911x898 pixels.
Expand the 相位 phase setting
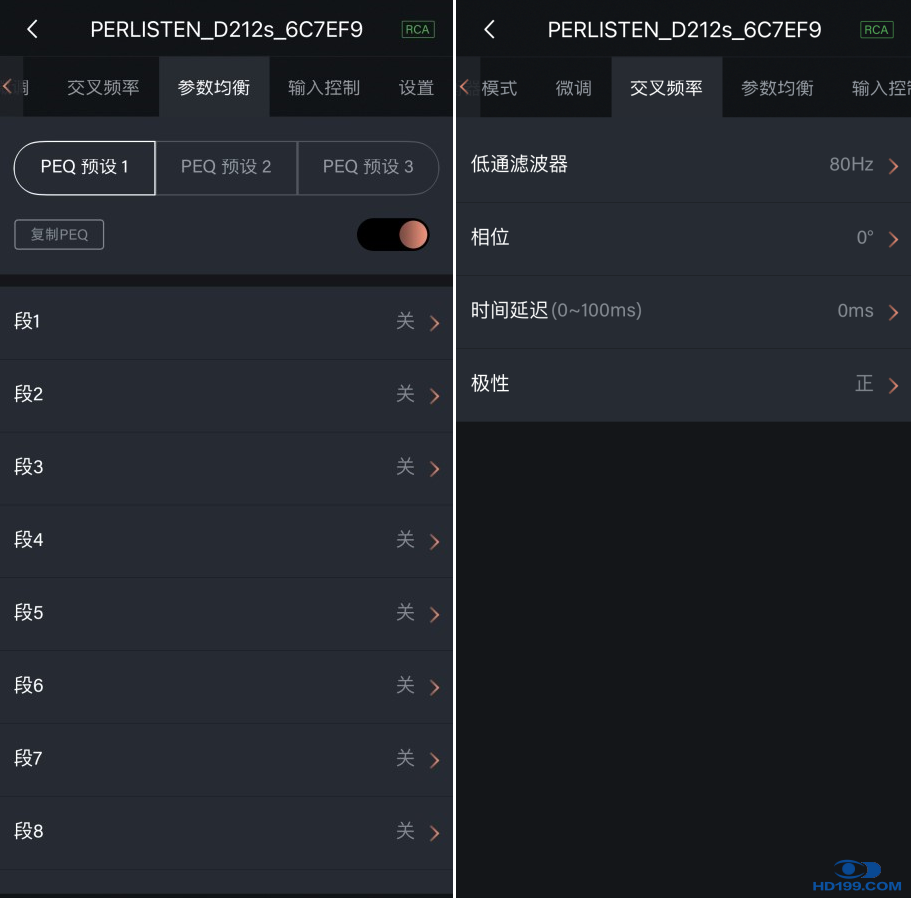pyautogui.click(x=893, y=239)
